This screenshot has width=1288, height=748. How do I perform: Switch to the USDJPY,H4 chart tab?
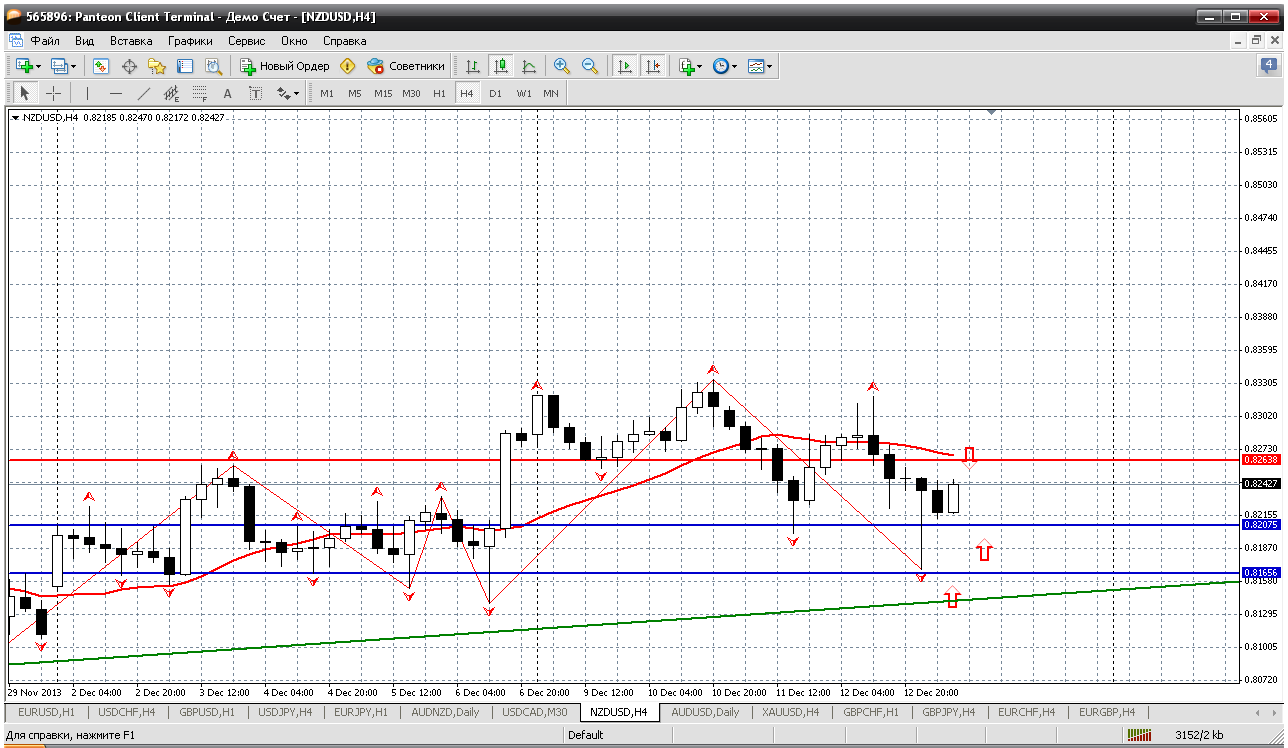(x=285, y=712)
